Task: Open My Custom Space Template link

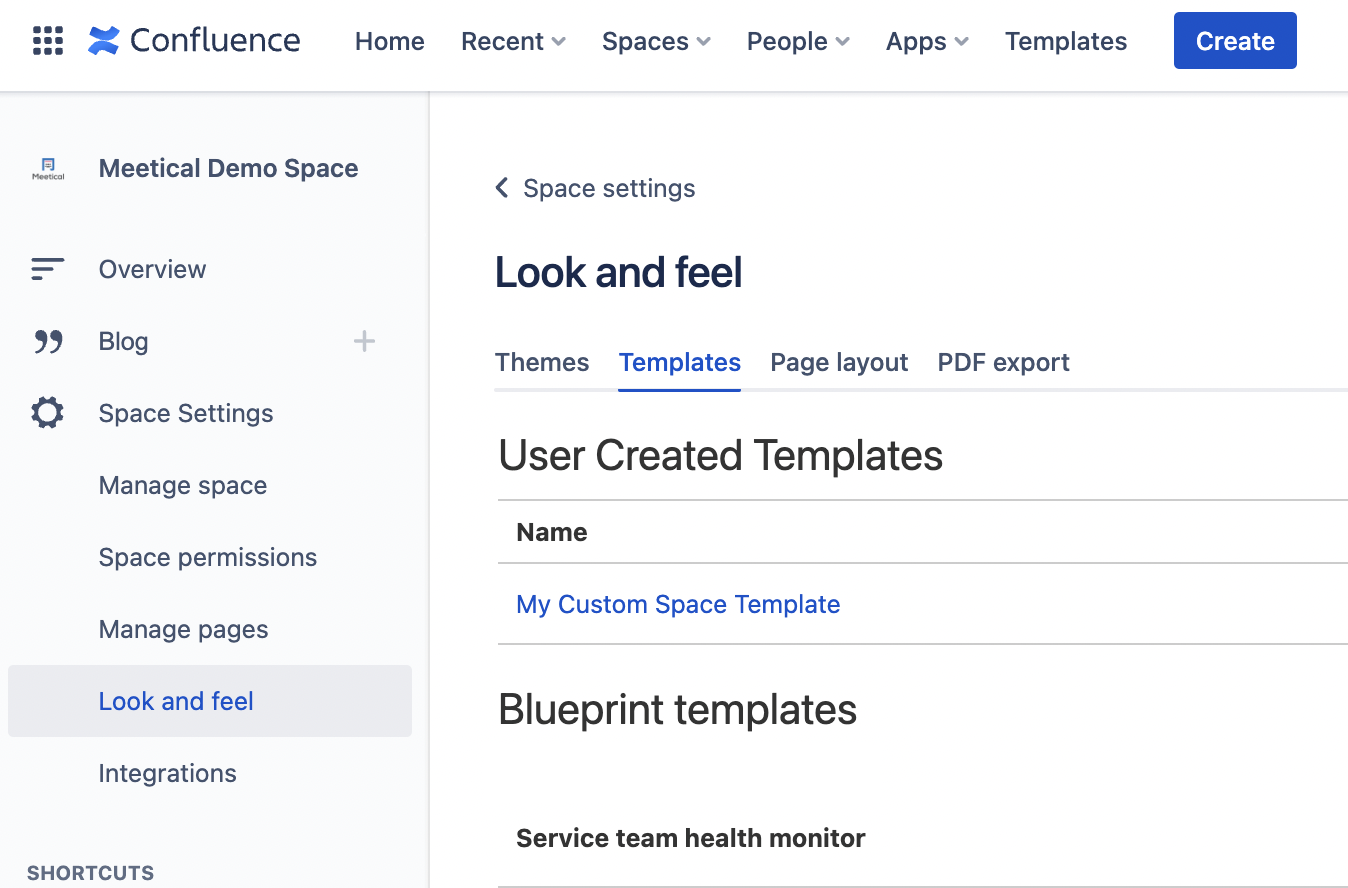Action: pyautogui.click(x=678, y=604)
